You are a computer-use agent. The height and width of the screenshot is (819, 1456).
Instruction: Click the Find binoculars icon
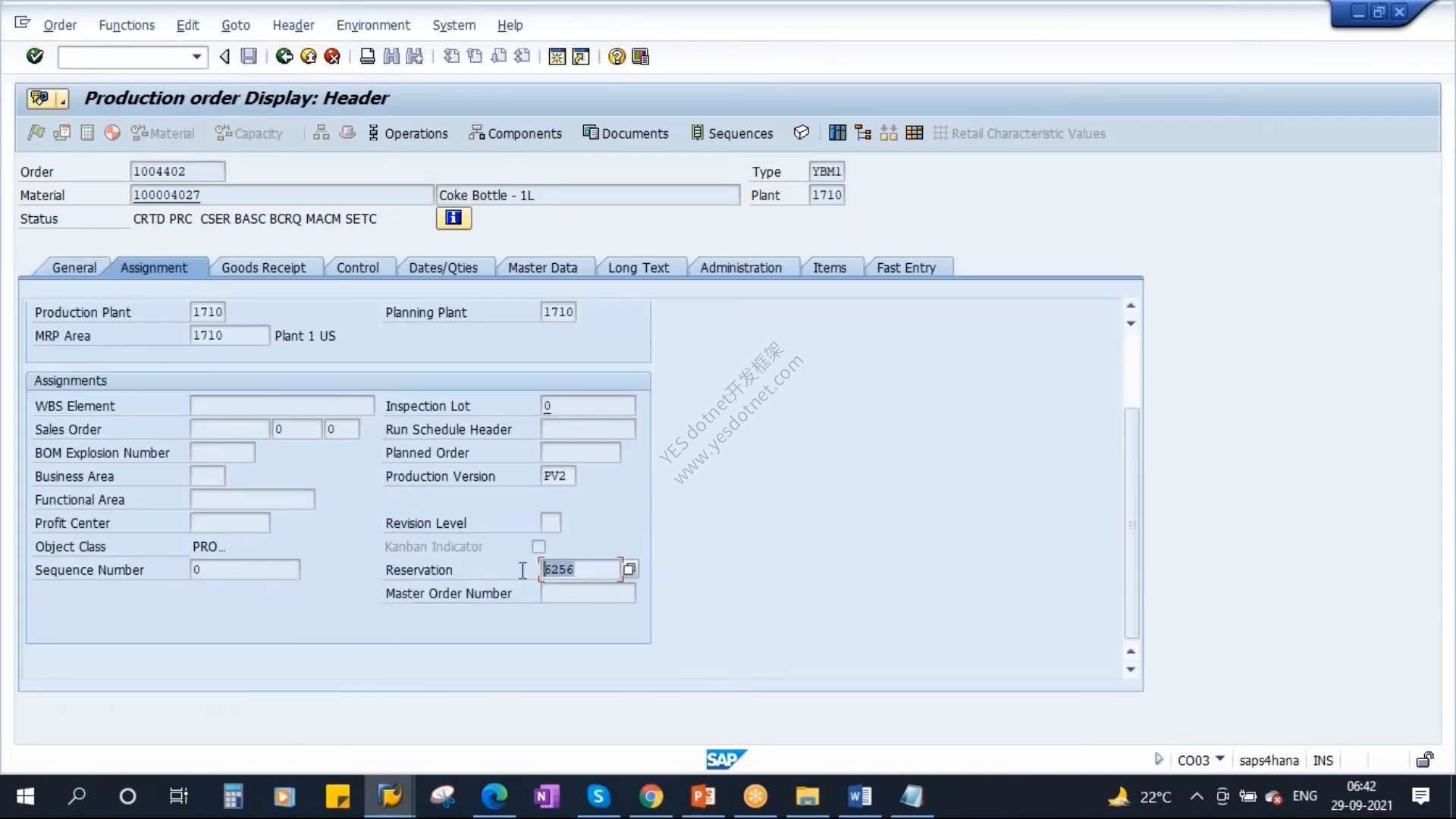pyautogui.click(x=391, y=56)
